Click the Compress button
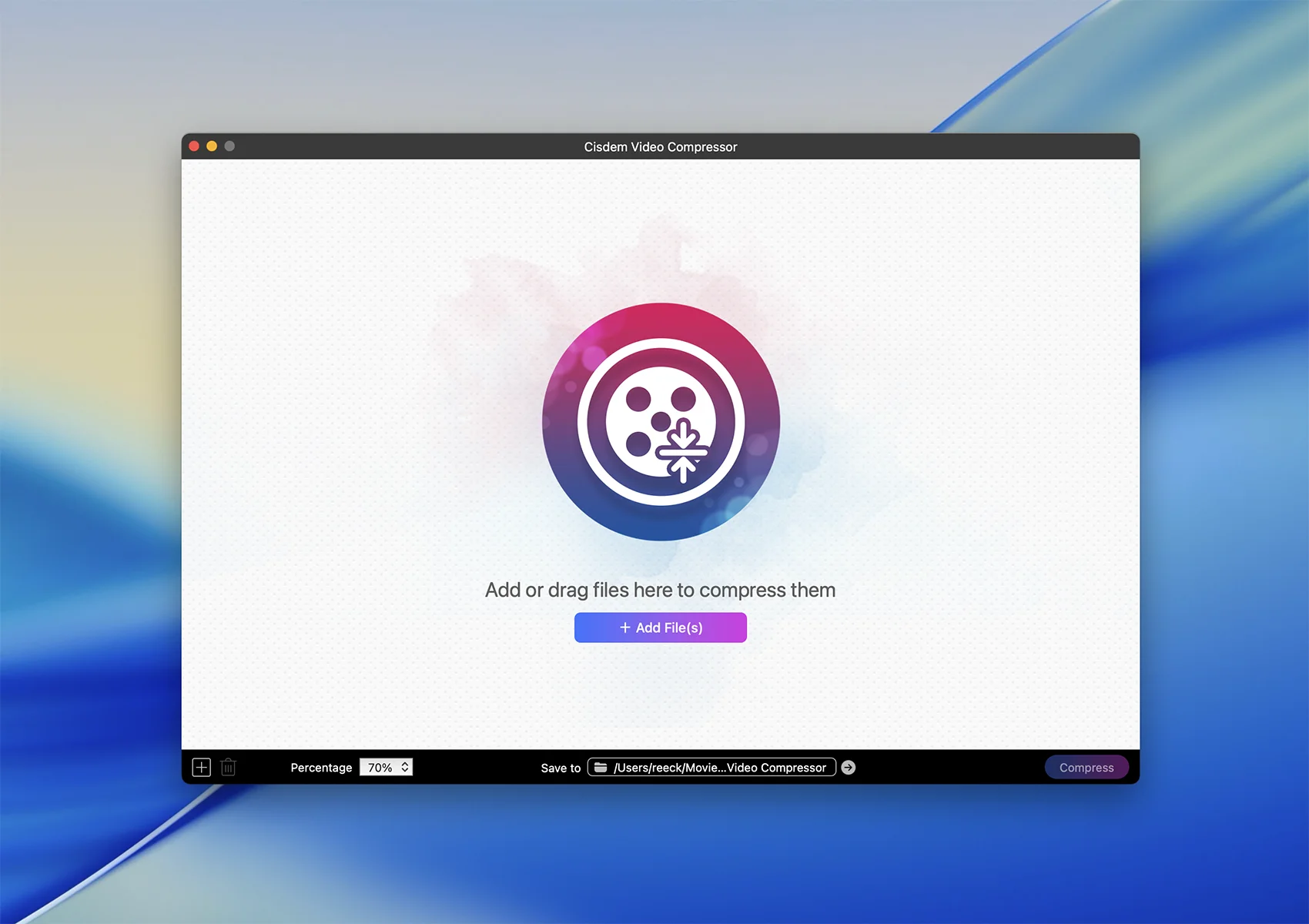1309x924 pixels. pos(1086,767)
